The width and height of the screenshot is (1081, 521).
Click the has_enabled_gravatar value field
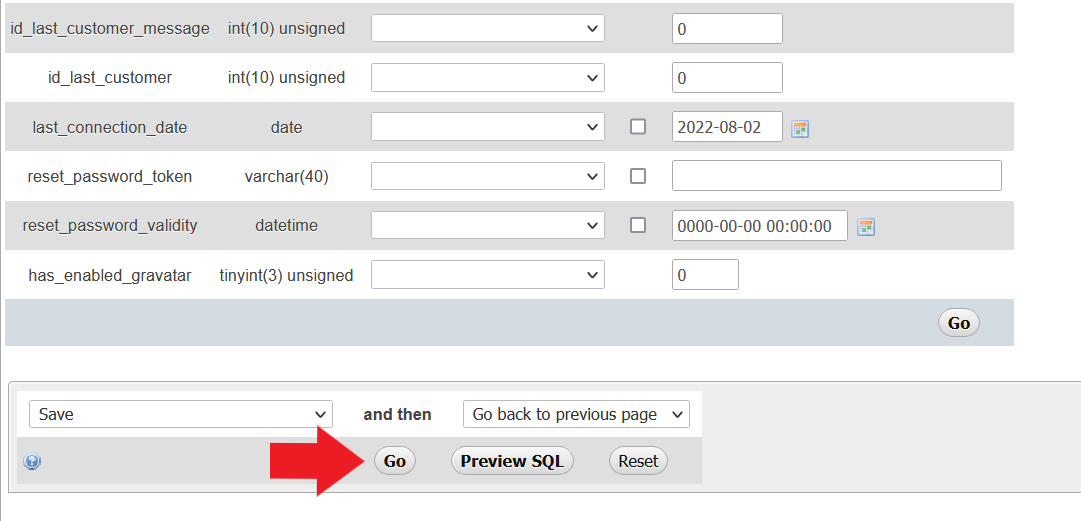click(705, 274)
